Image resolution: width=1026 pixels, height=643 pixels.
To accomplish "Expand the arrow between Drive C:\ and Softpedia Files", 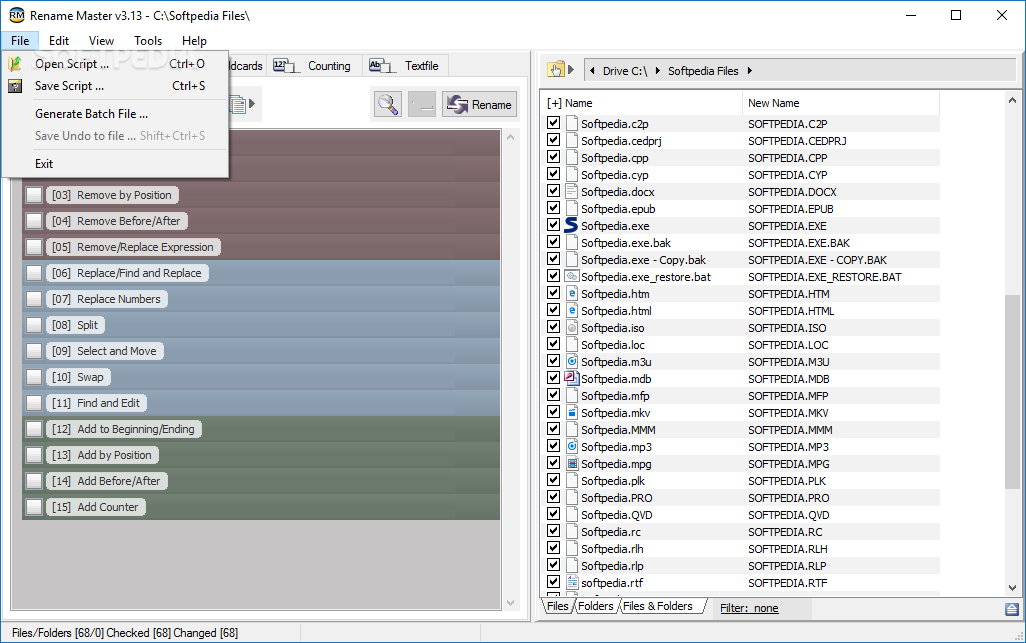I will (x=657, y=71).
